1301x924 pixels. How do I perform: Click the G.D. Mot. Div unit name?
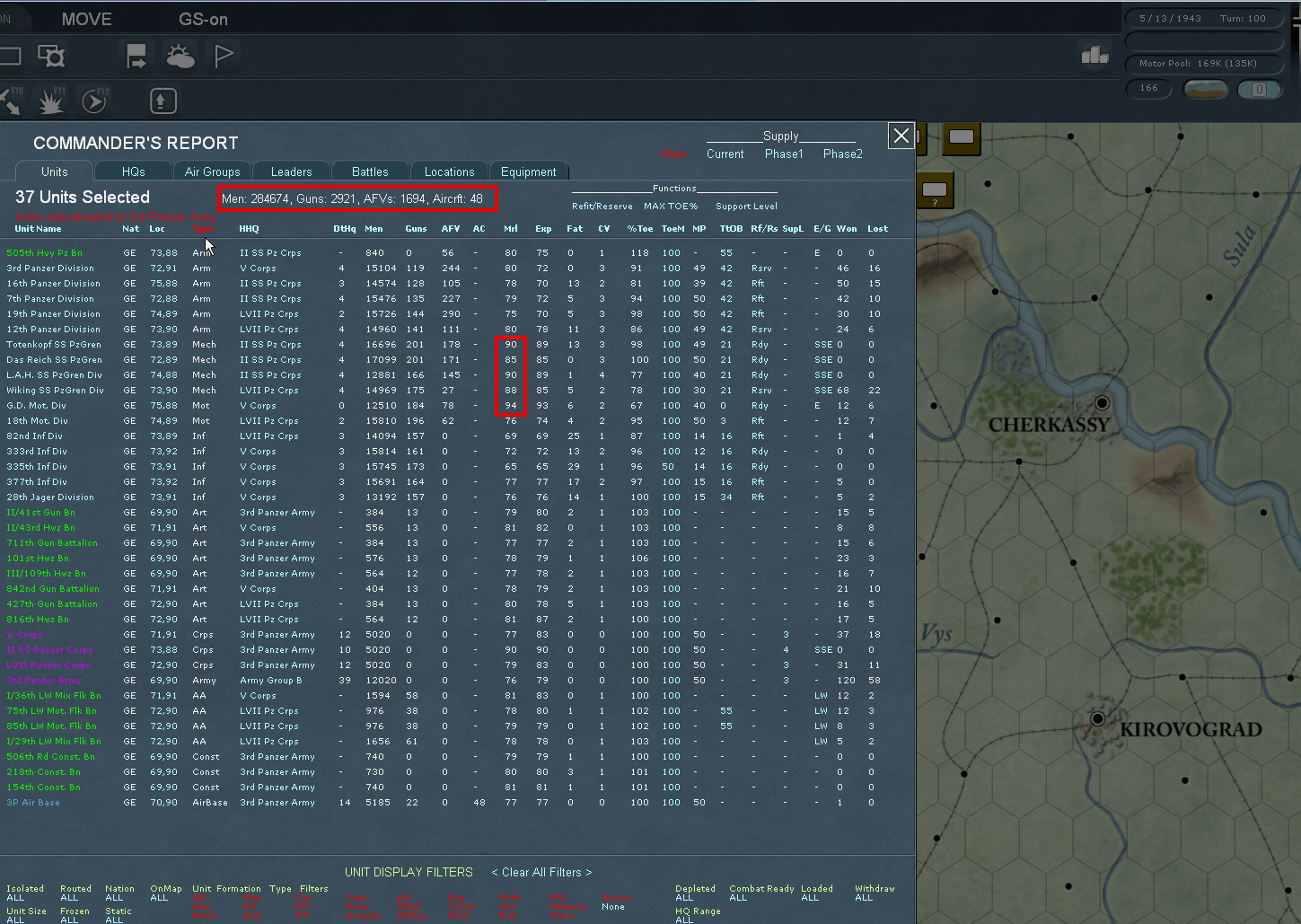(37, 406)
